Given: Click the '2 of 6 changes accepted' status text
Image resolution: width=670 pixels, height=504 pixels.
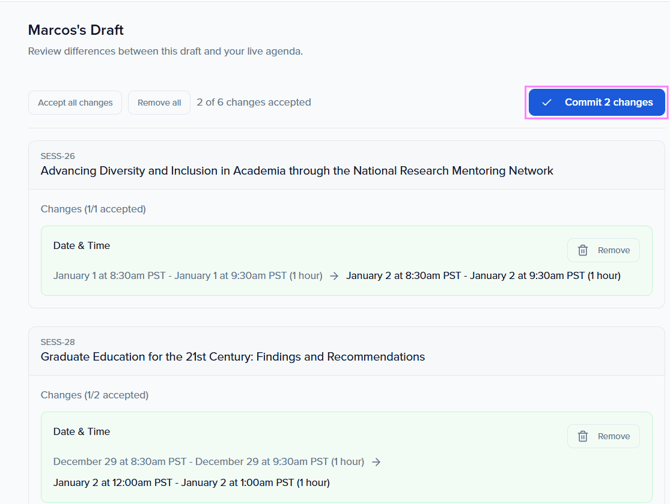Looking at the screenshot, I should tap(254, 103).
